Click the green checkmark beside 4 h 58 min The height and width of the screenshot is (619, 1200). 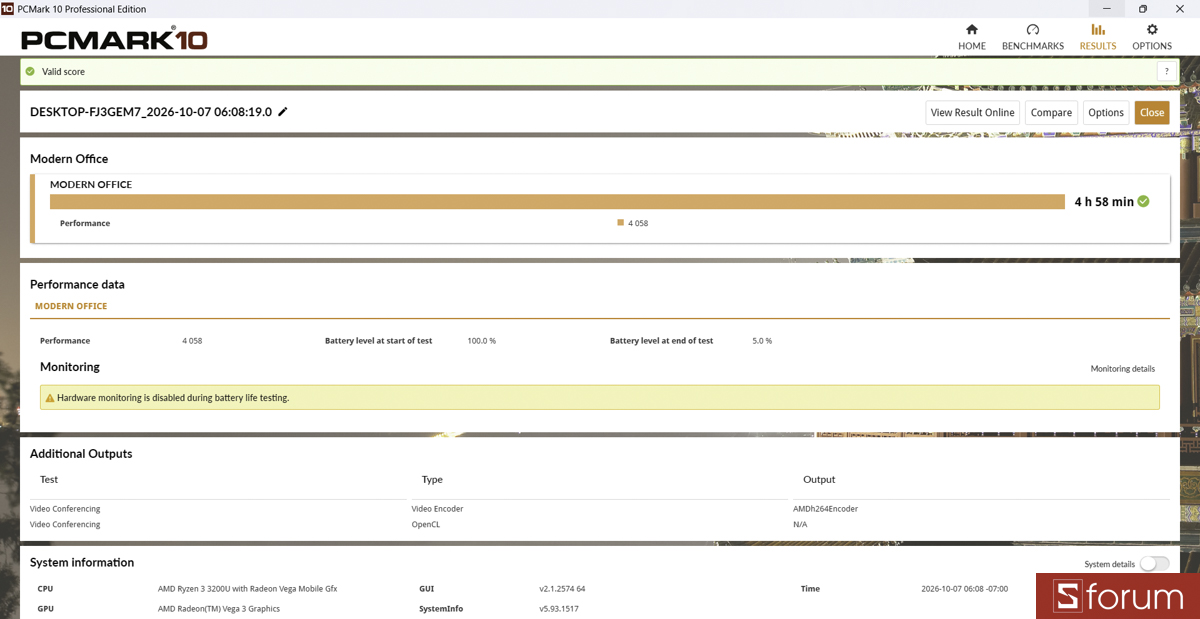pyautogui.click(x=1143, y=201)
